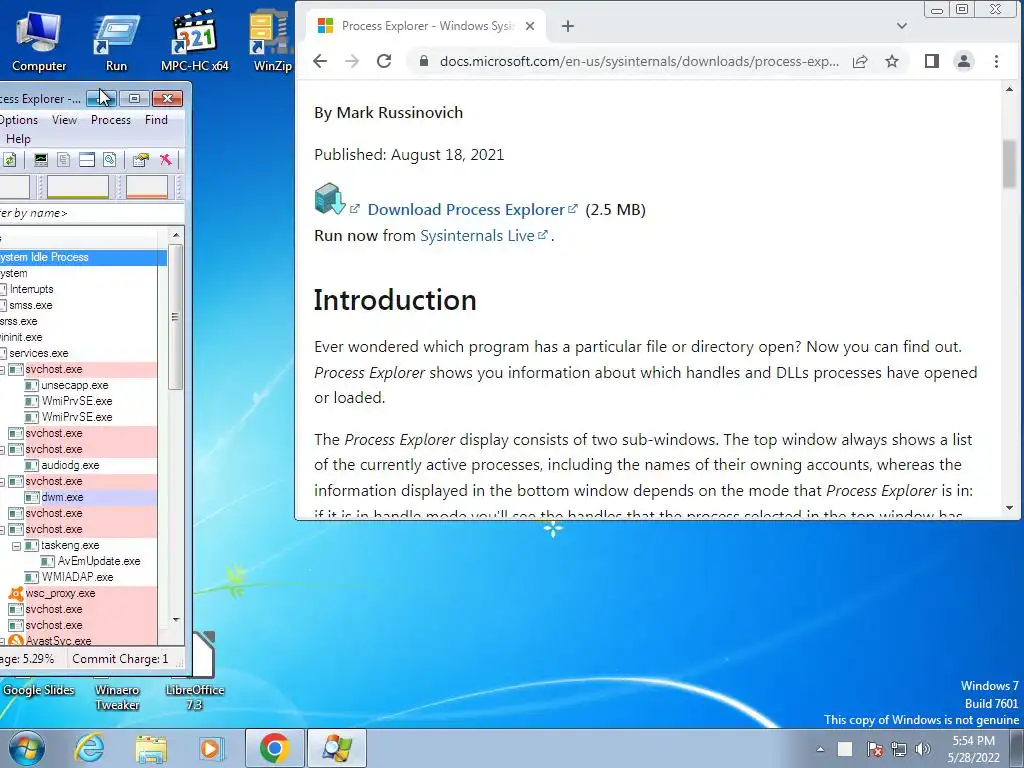The width and height of the screenshot is (1024, 768).
Task: Open network icon in system tray
Action: click(x=899, y=749)
